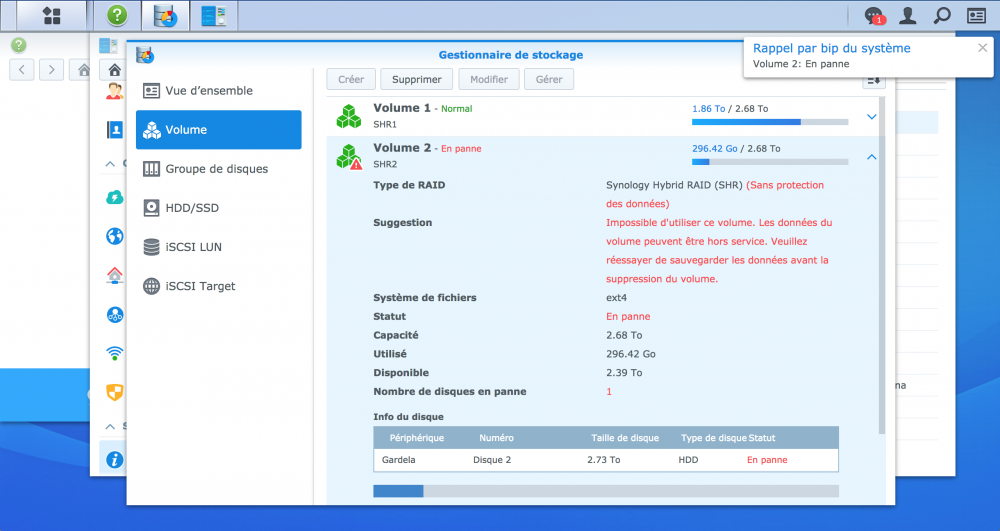
Task: Collapse the Volume 2 details chevron
Action: (x=871, y=157)
